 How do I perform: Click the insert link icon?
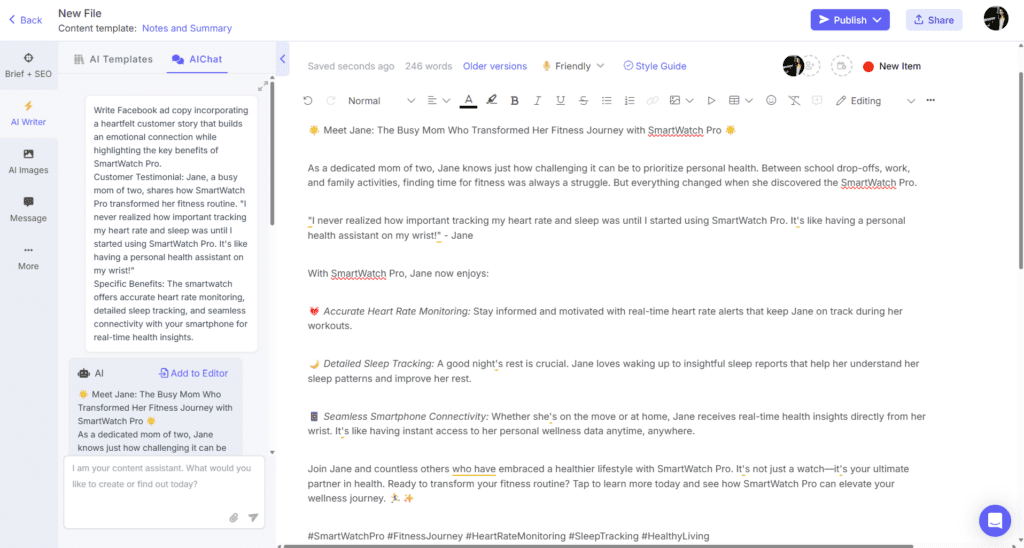(652, 101)
